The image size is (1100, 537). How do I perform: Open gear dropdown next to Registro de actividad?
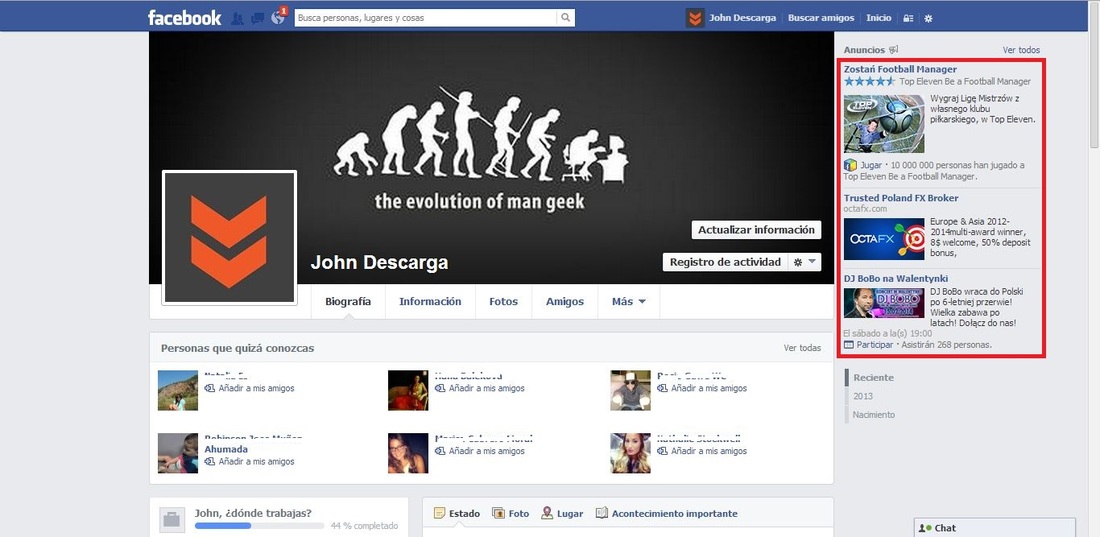805,262
